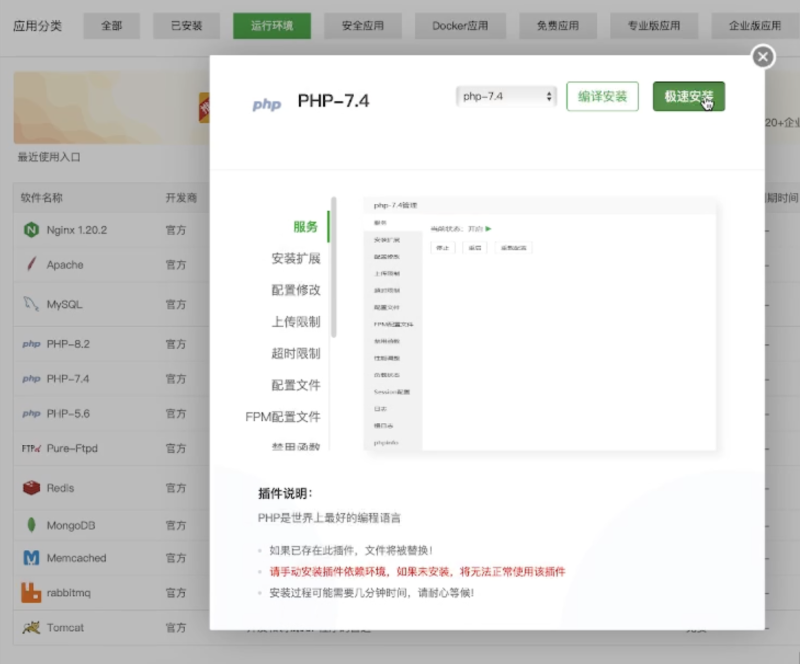This screenshot has height=664, width=800.
Task: Click the php logo in the install dialog header
Action: pos(267,104)
